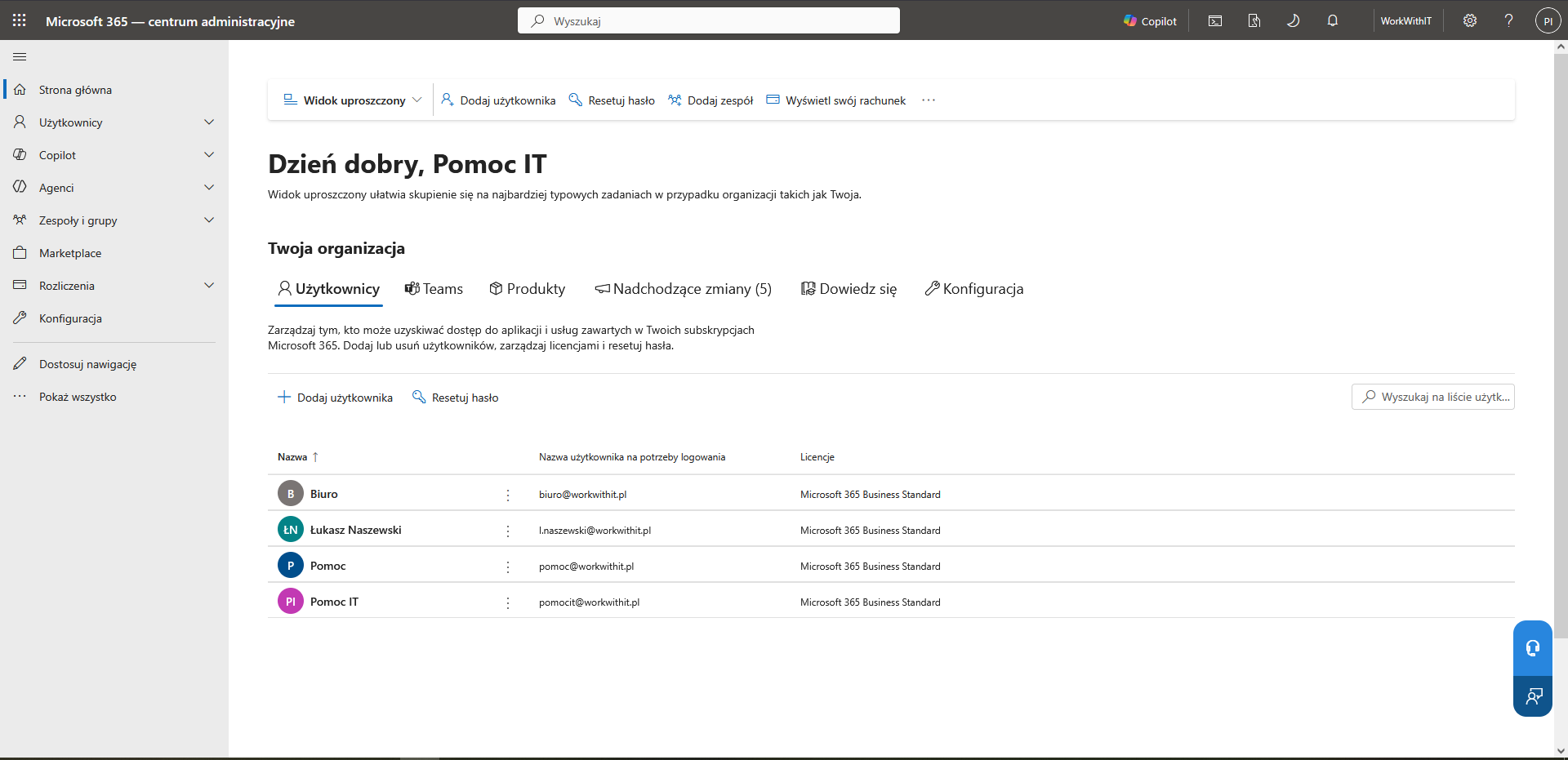1568x760 pixels.
Task: Toggle dark mode moon icon
Action: [x=1294, y=21]
